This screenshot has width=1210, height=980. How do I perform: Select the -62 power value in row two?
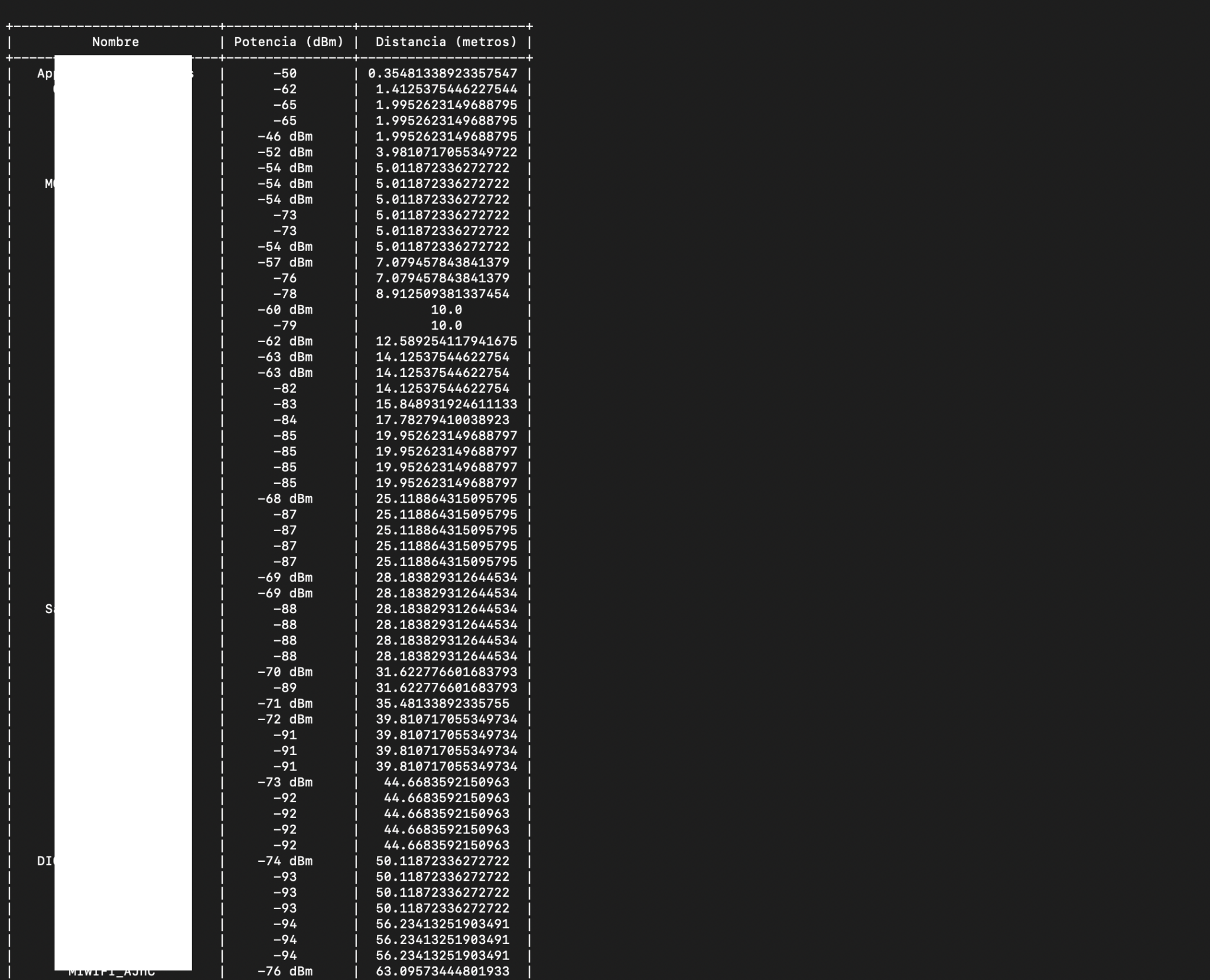(285, 89)
